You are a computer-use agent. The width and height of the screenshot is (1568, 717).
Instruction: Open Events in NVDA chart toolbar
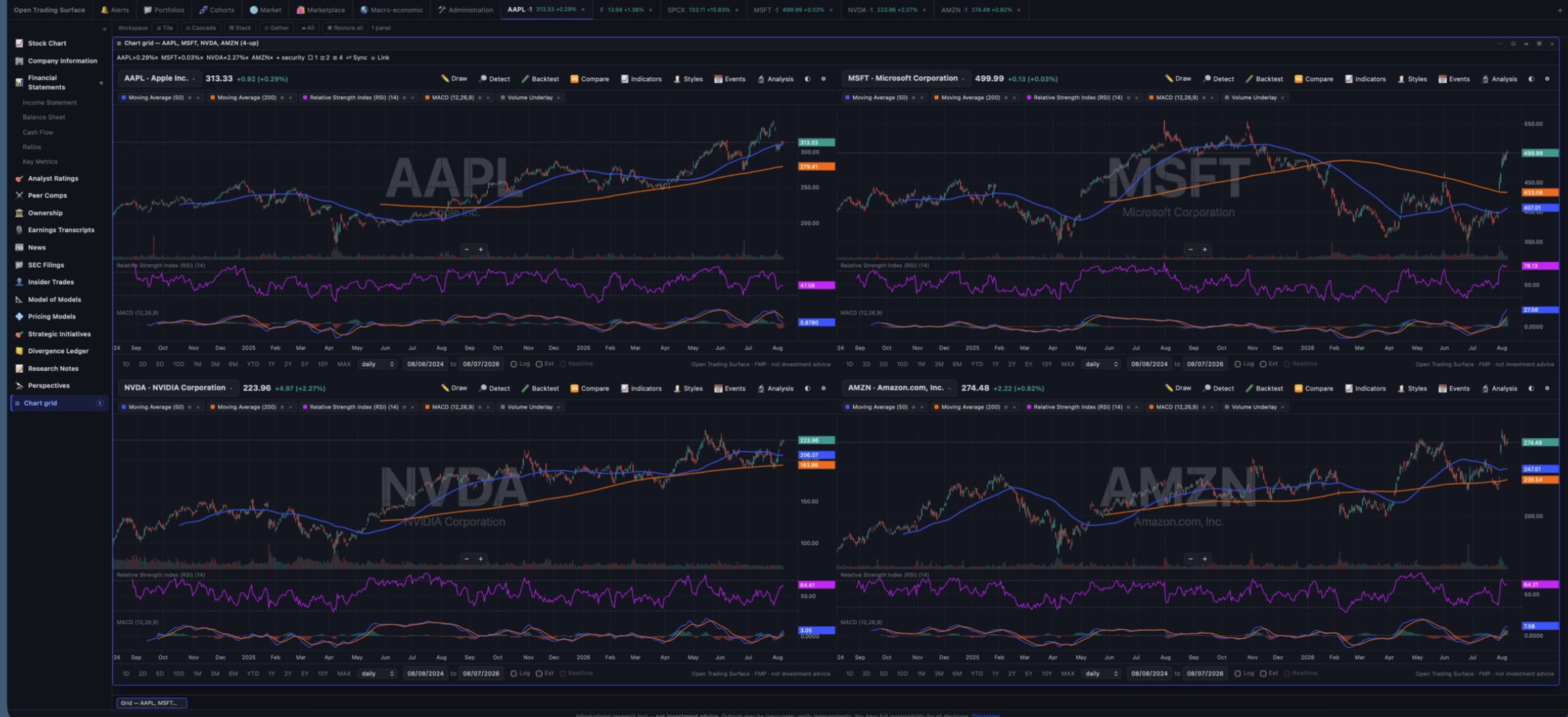click(x=729, y=388)
